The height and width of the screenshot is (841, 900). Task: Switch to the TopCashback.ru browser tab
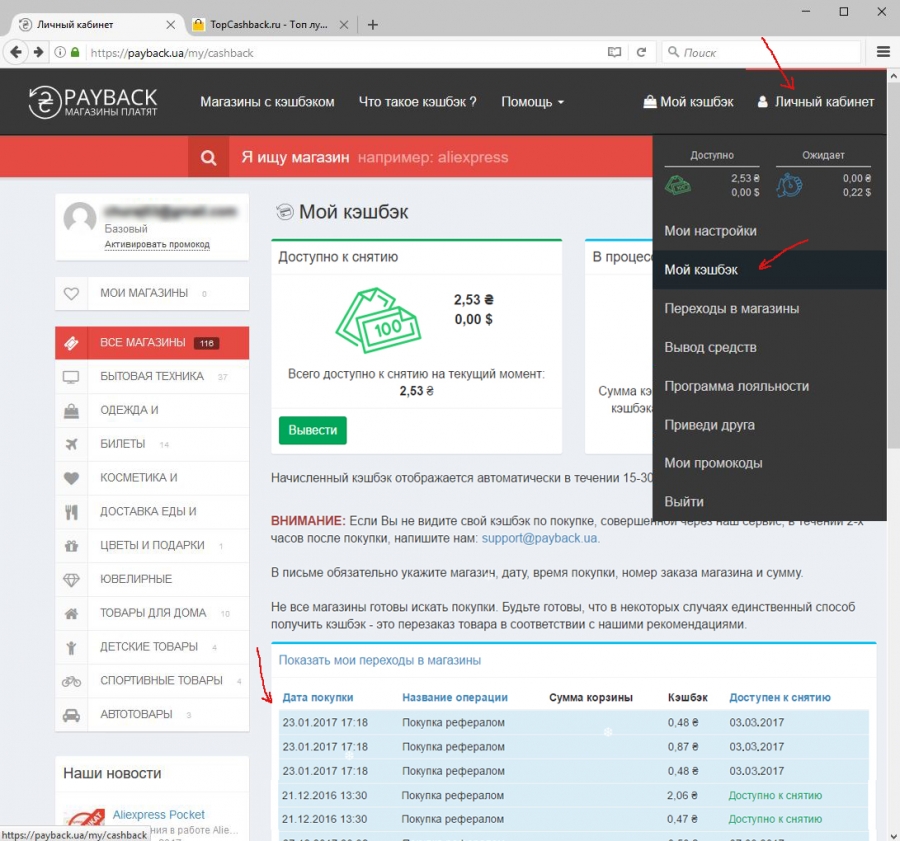pos(269,25)
